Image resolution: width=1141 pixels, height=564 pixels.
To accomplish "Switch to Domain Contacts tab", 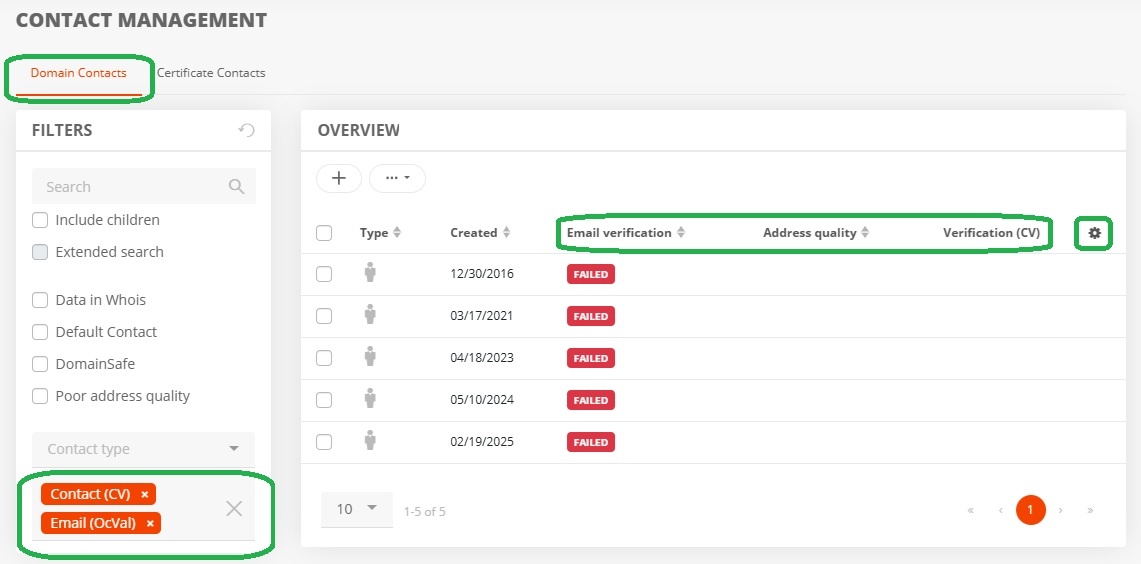I will pyautogui.click(x=79, y=73).
